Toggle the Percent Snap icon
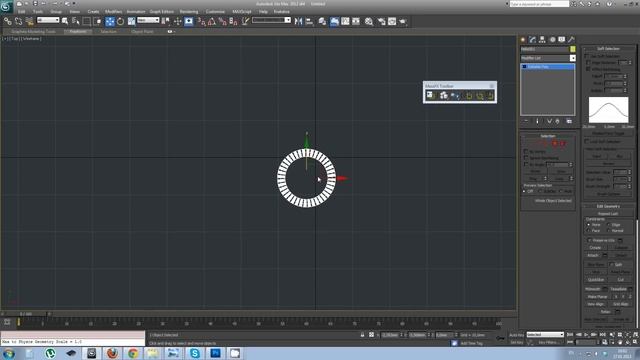The height and width of the screenshot is (360, 640). (222, 21)
